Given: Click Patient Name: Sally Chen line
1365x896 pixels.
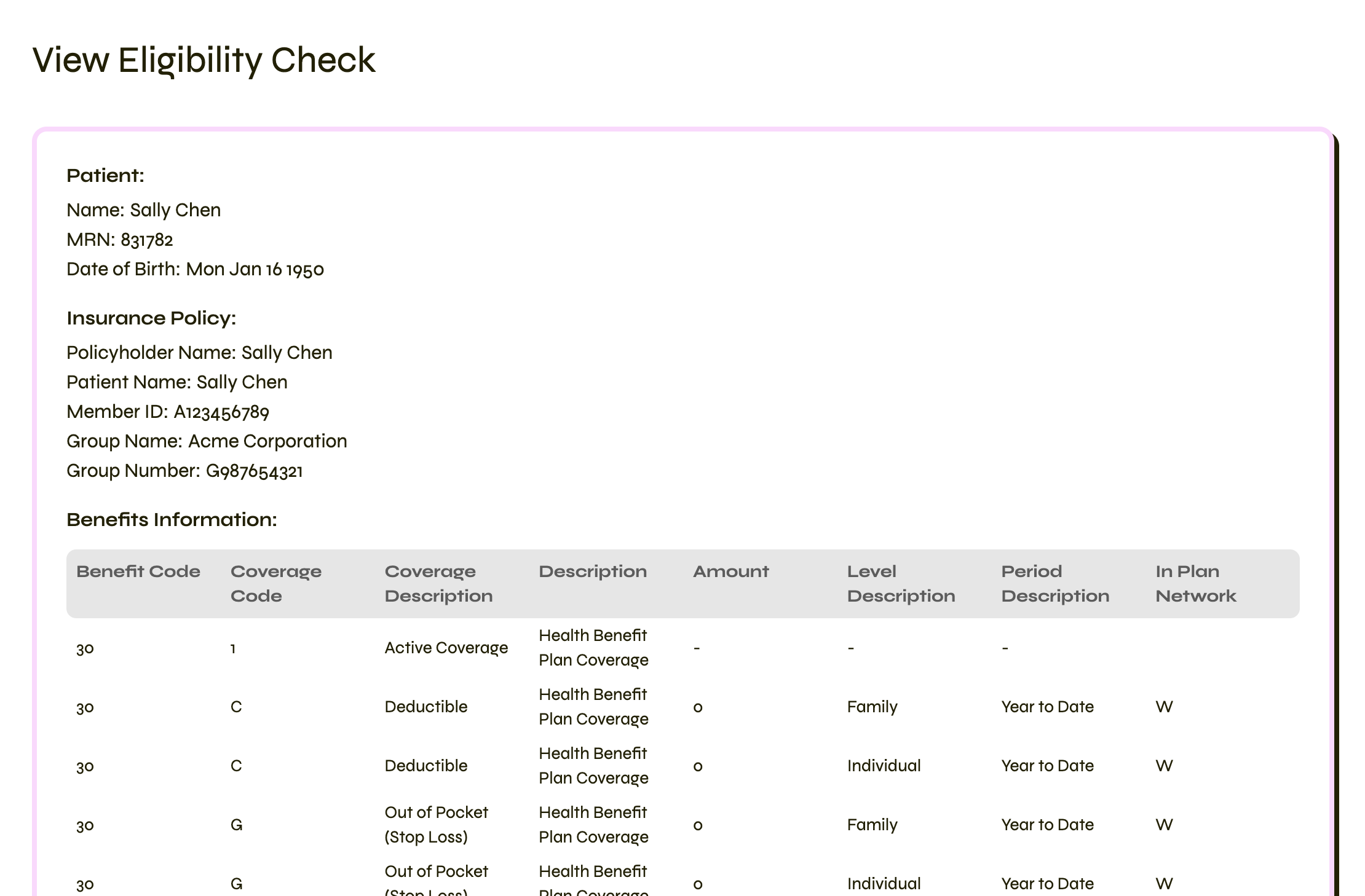Looking at the screenshot, I should [177, 382].
